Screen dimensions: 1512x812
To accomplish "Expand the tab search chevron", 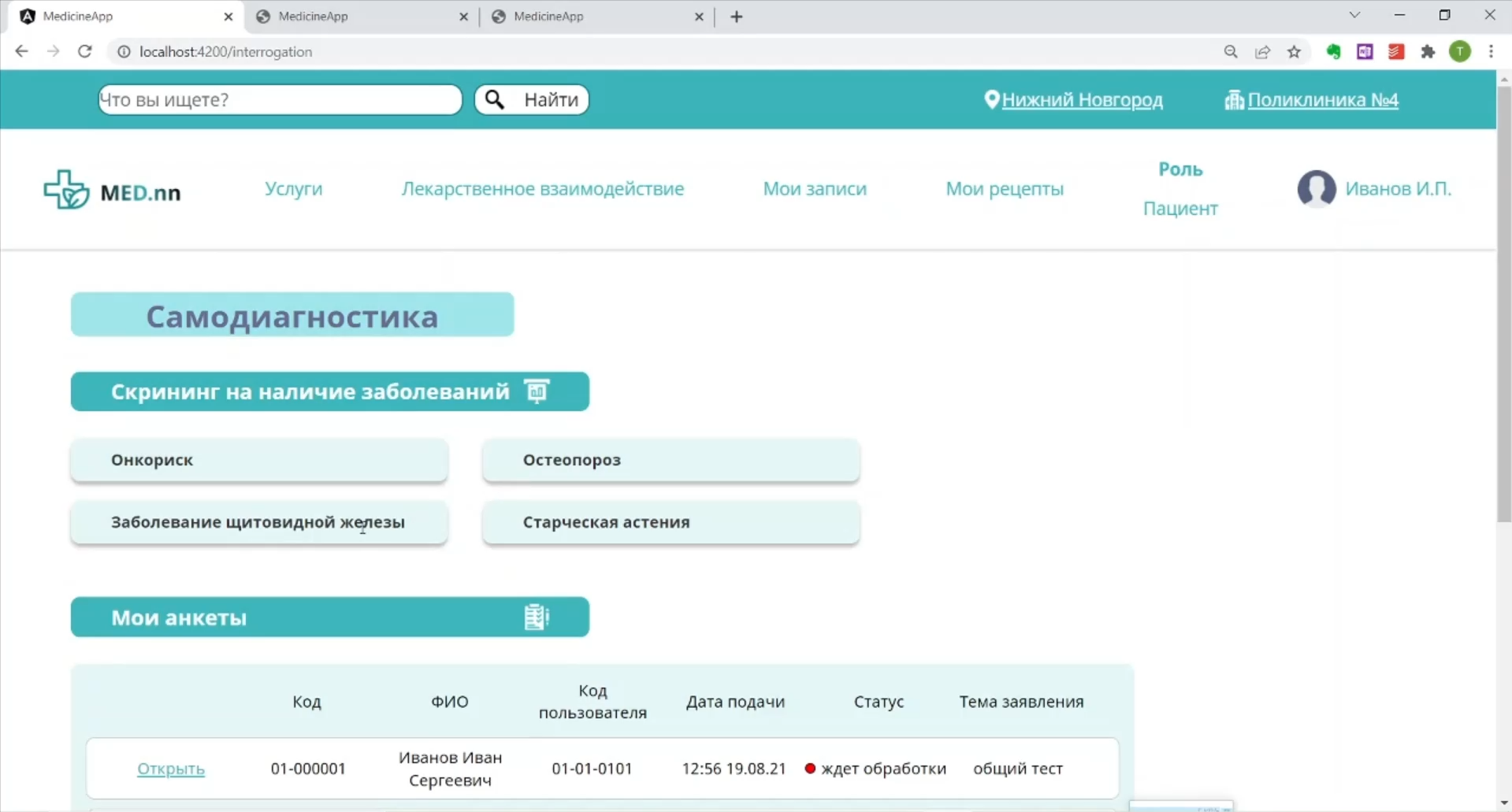I will click(x=1354, y=16).
